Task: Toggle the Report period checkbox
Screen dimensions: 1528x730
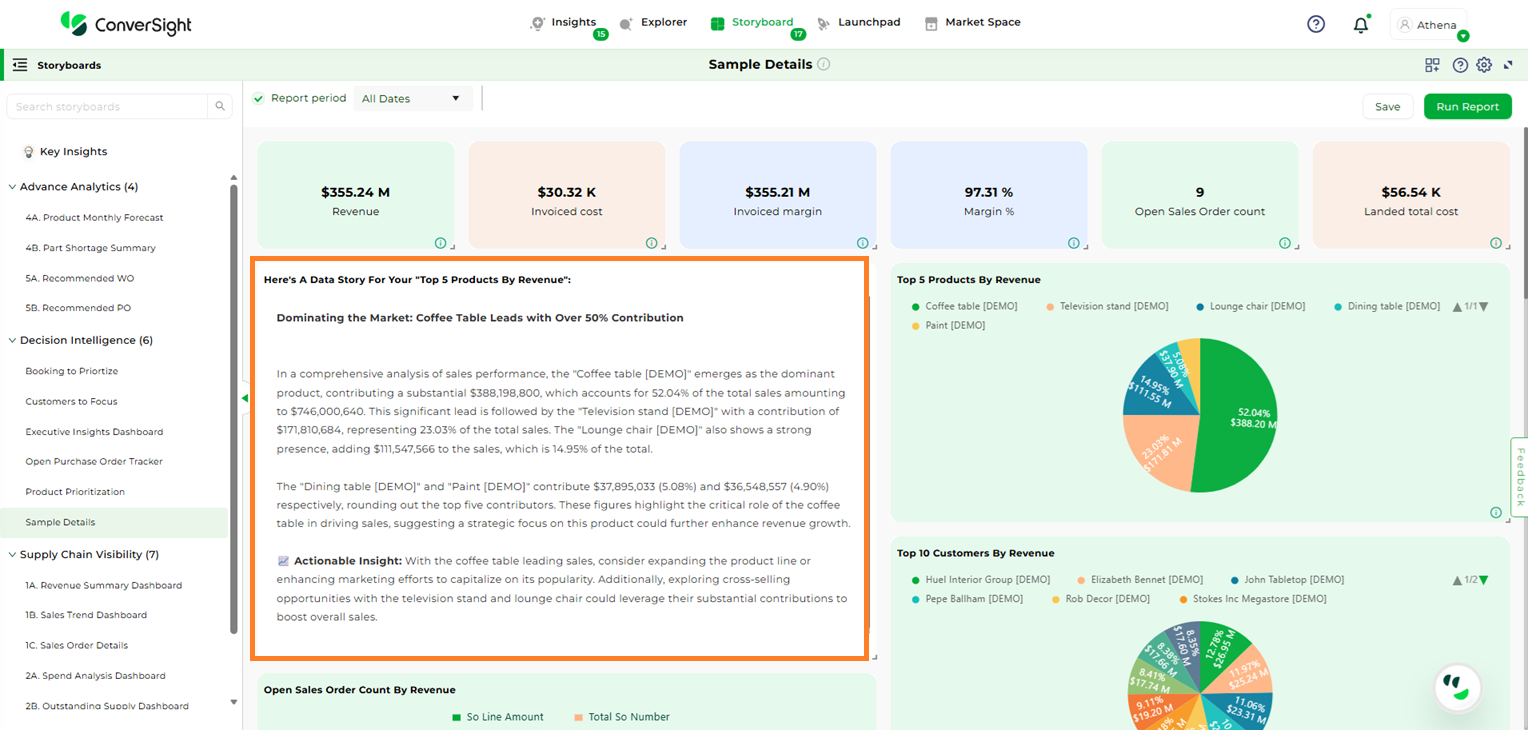Action: (259, 98)
